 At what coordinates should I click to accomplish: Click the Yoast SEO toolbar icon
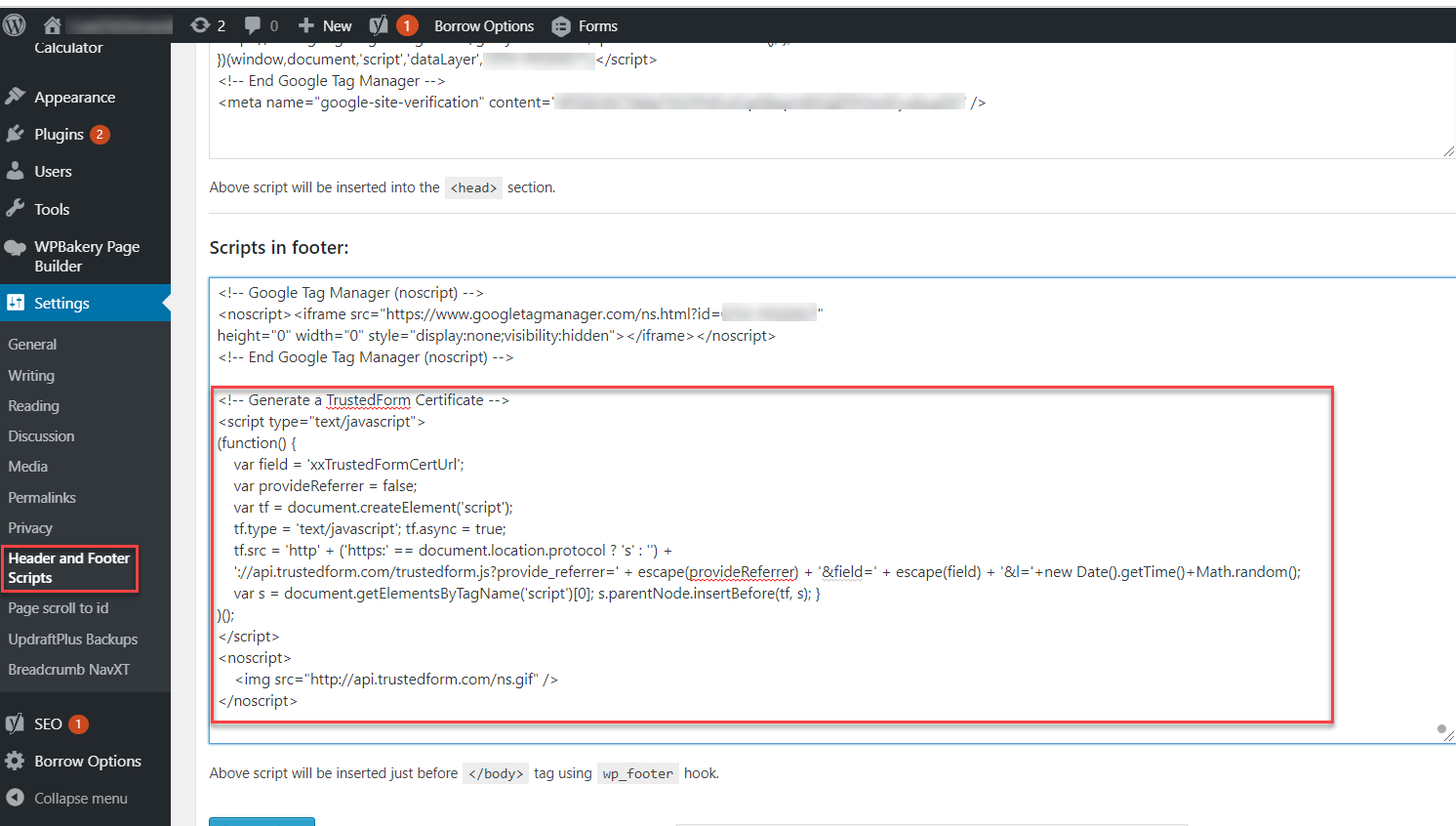(x=379, y=25)
